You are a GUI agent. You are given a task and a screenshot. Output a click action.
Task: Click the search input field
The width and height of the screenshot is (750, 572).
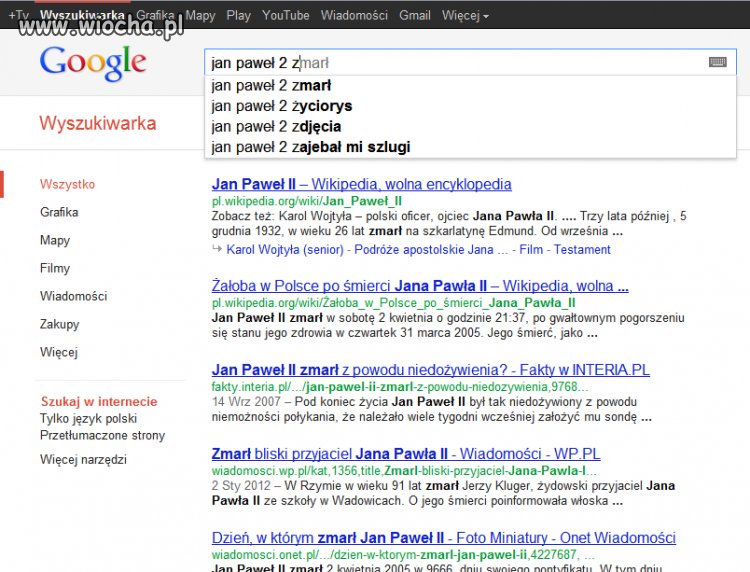470,62
